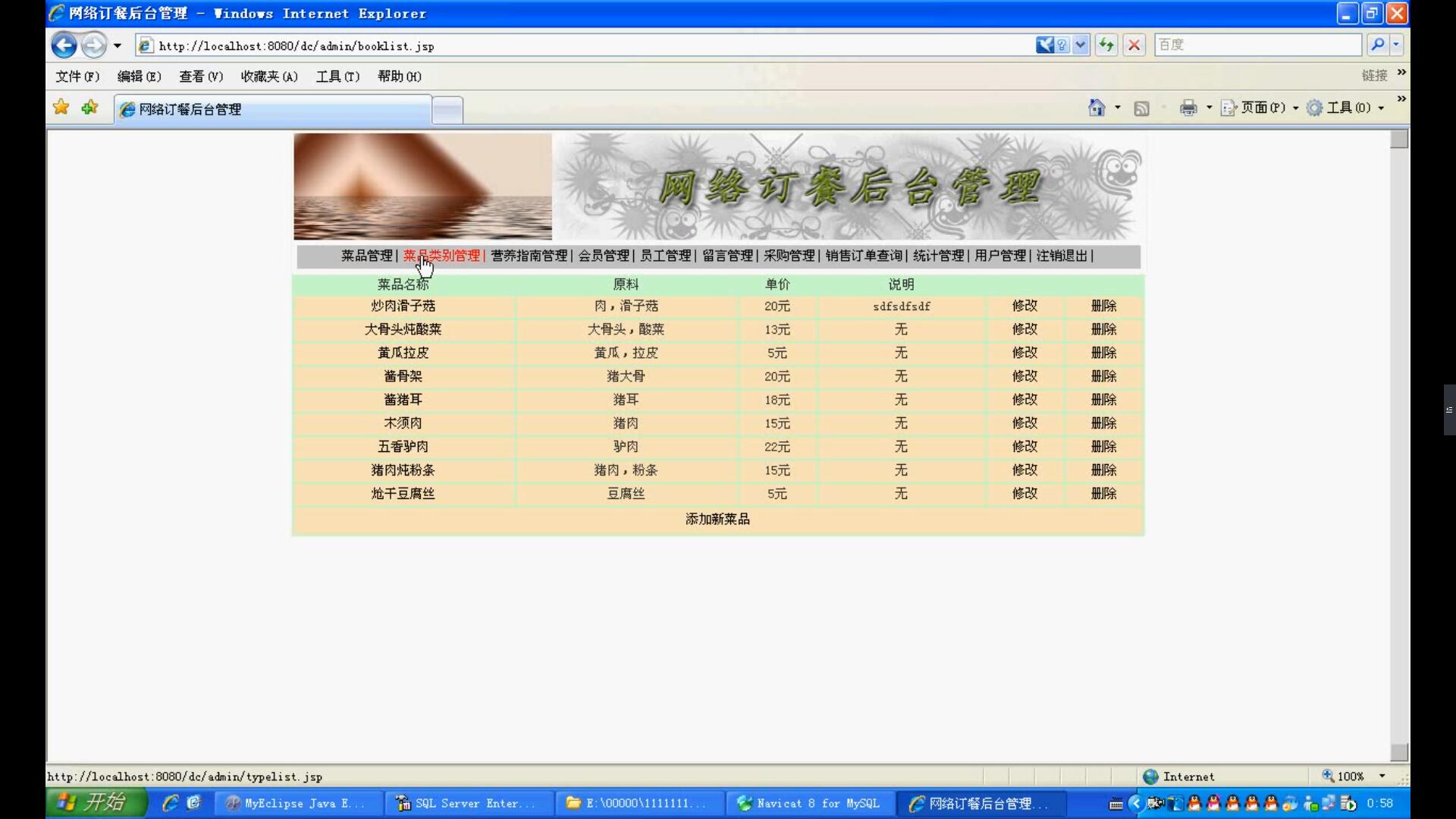Select the 网络订餐后台管理 browser tab
This screenshot has height=819, width=1456.
(273, 109)
